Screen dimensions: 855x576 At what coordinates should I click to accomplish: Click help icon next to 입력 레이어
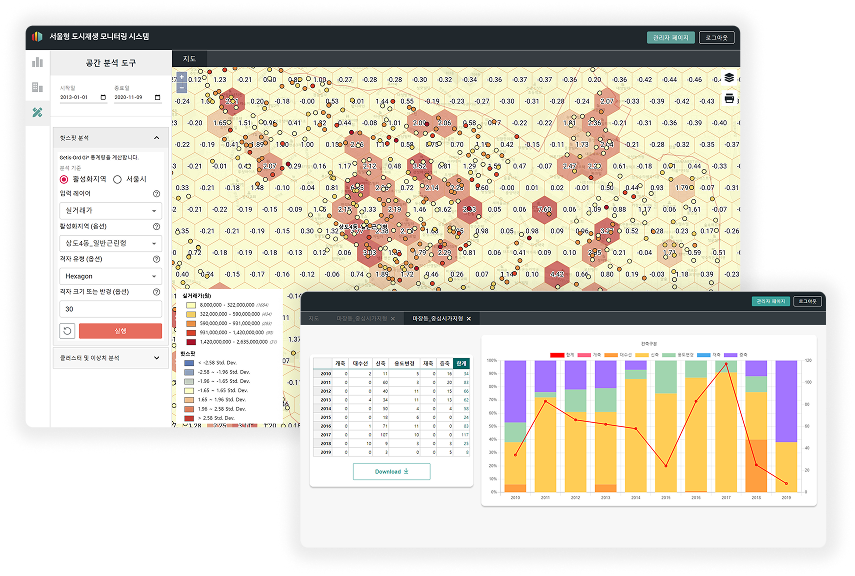coord(156,194)
